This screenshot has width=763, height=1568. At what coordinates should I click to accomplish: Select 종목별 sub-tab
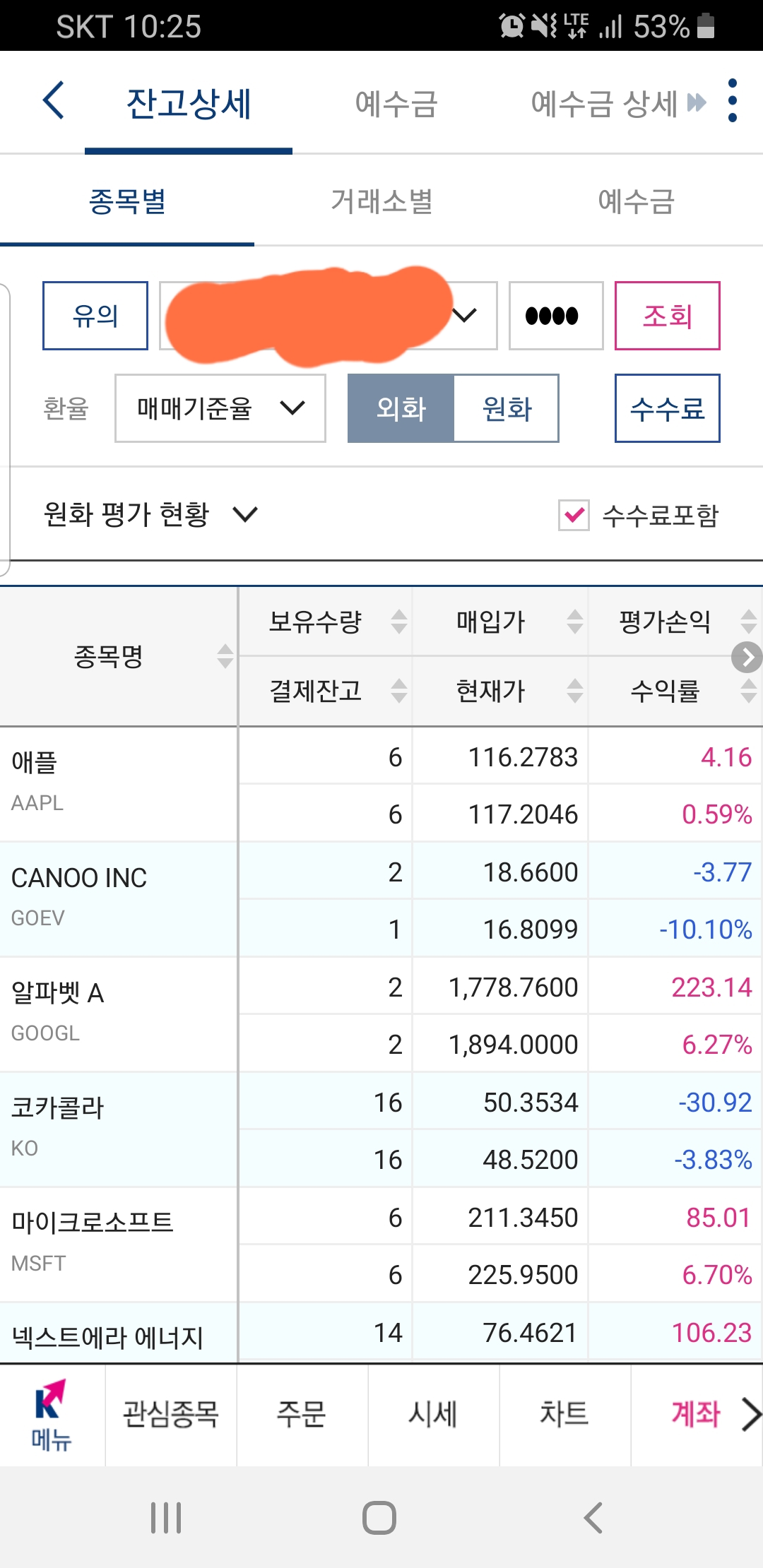point(127,201)
